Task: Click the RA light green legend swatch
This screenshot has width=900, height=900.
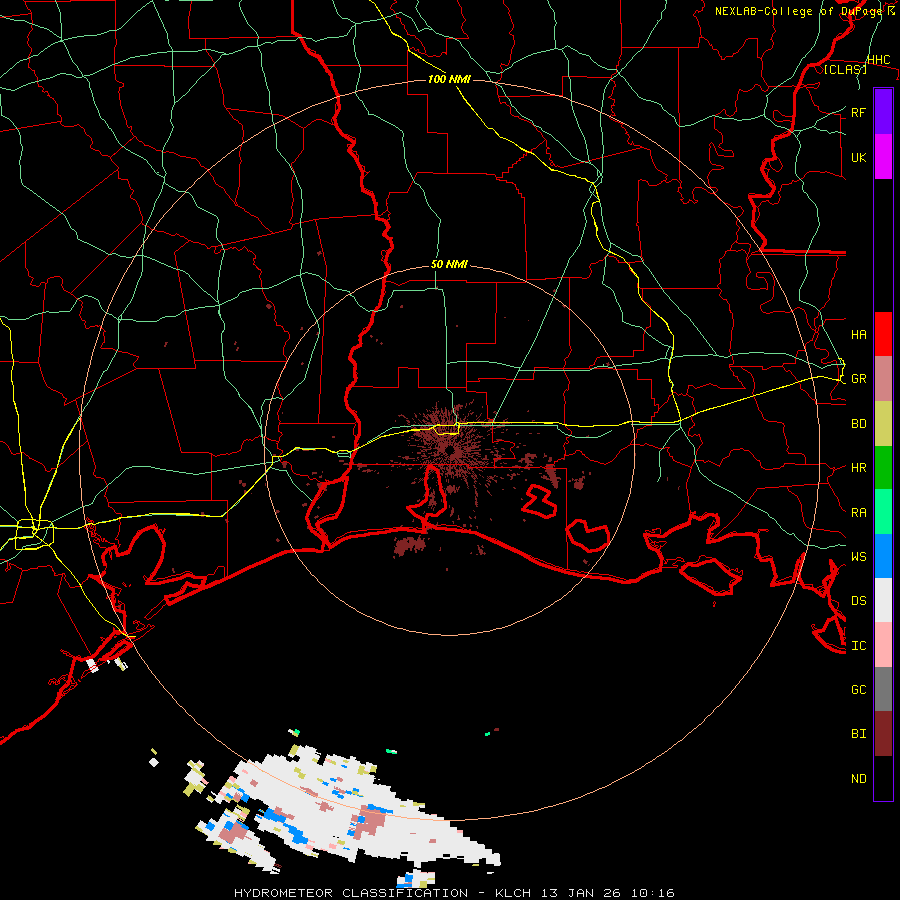Action: tap(883, 512)
